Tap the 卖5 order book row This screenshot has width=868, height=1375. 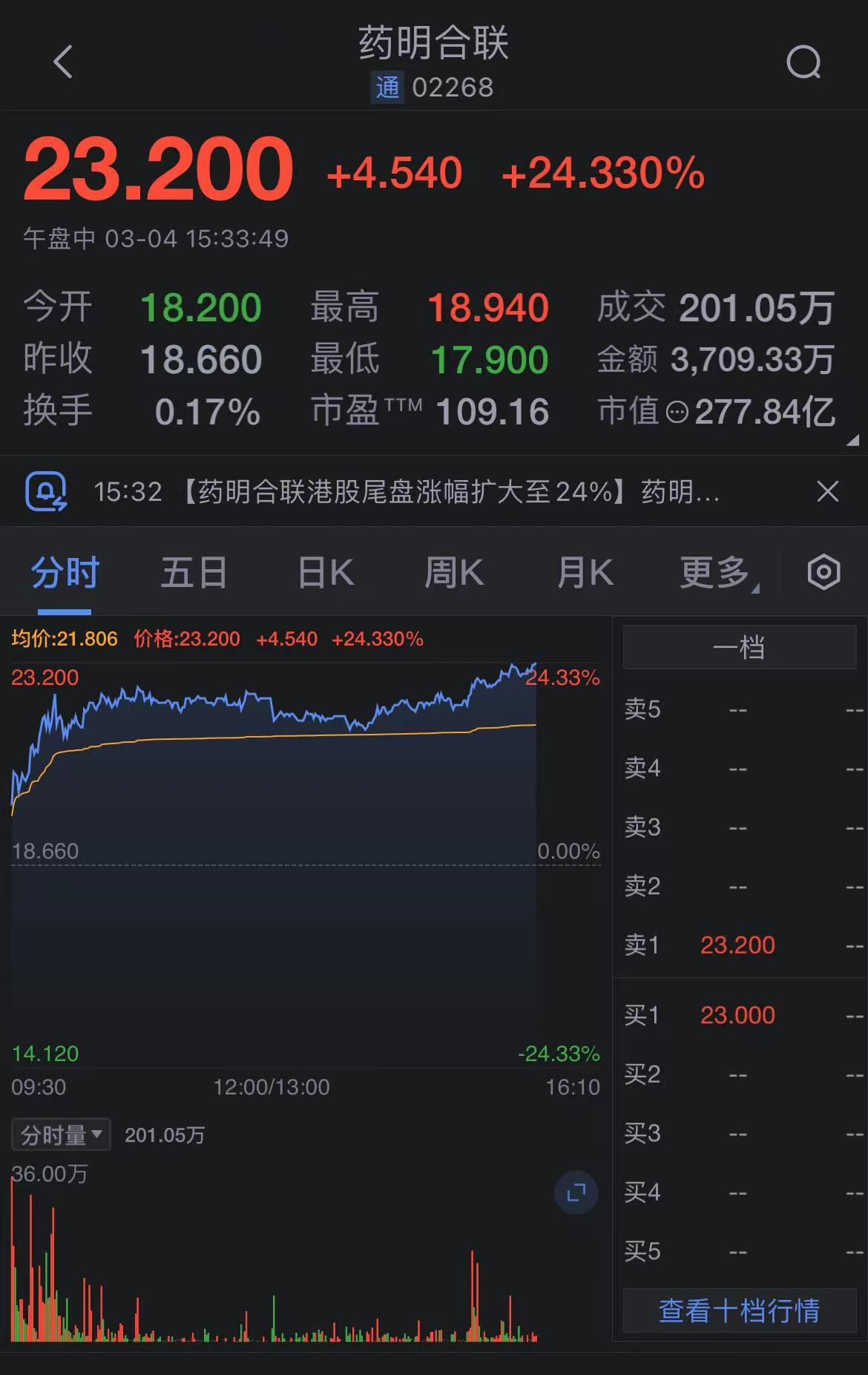point(740,709)
